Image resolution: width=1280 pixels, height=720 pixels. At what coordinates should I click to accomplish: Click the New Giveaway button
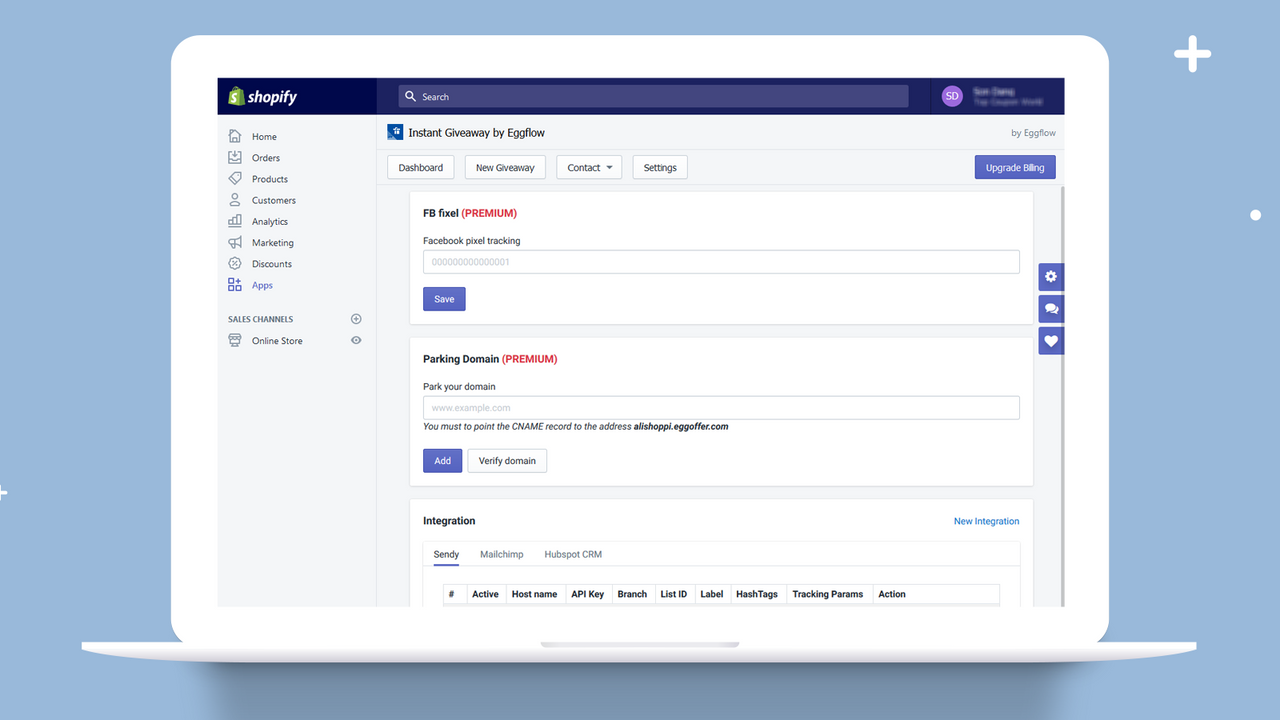coord(505,168)
